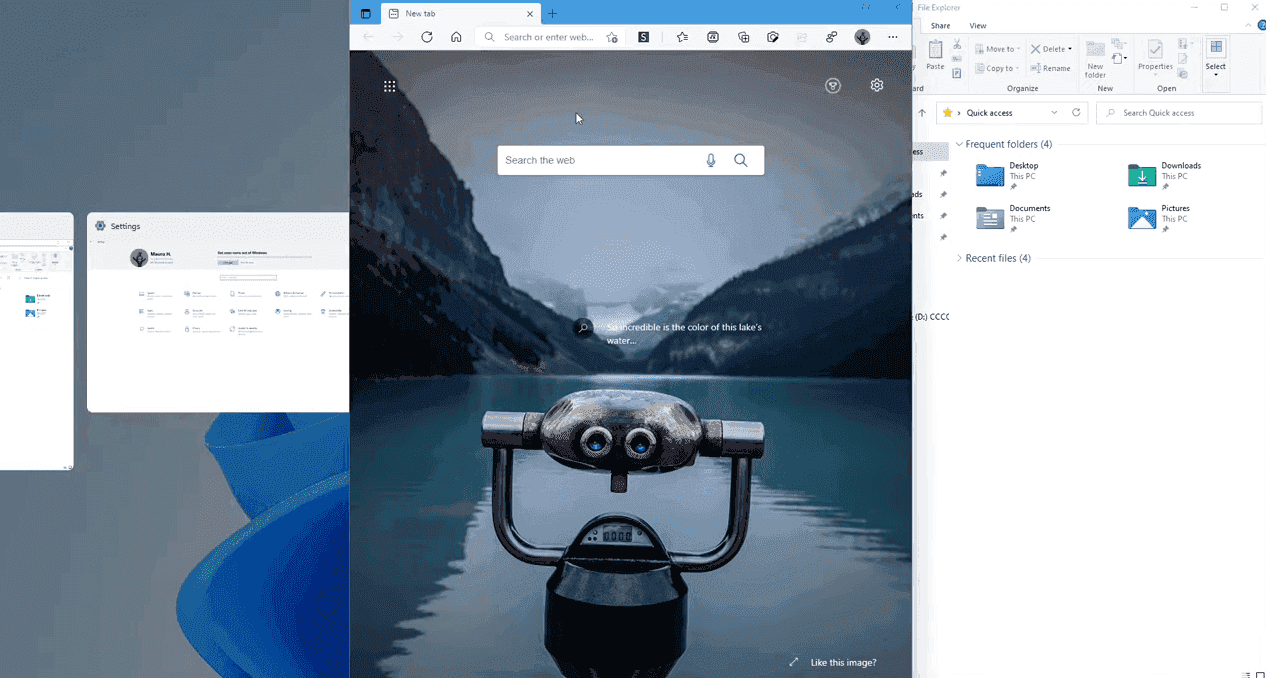The width and height of the screenshot is (1266, 678).
Task: Open the Documents folder
Action: pos(1013,218)
